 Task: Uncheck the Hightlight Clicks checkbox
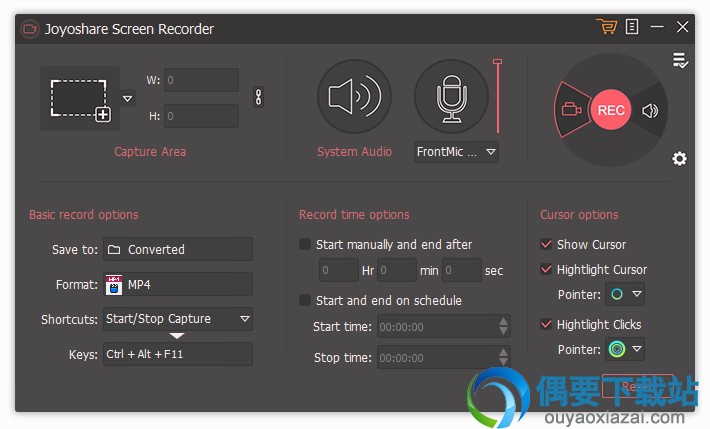[546, 324]
